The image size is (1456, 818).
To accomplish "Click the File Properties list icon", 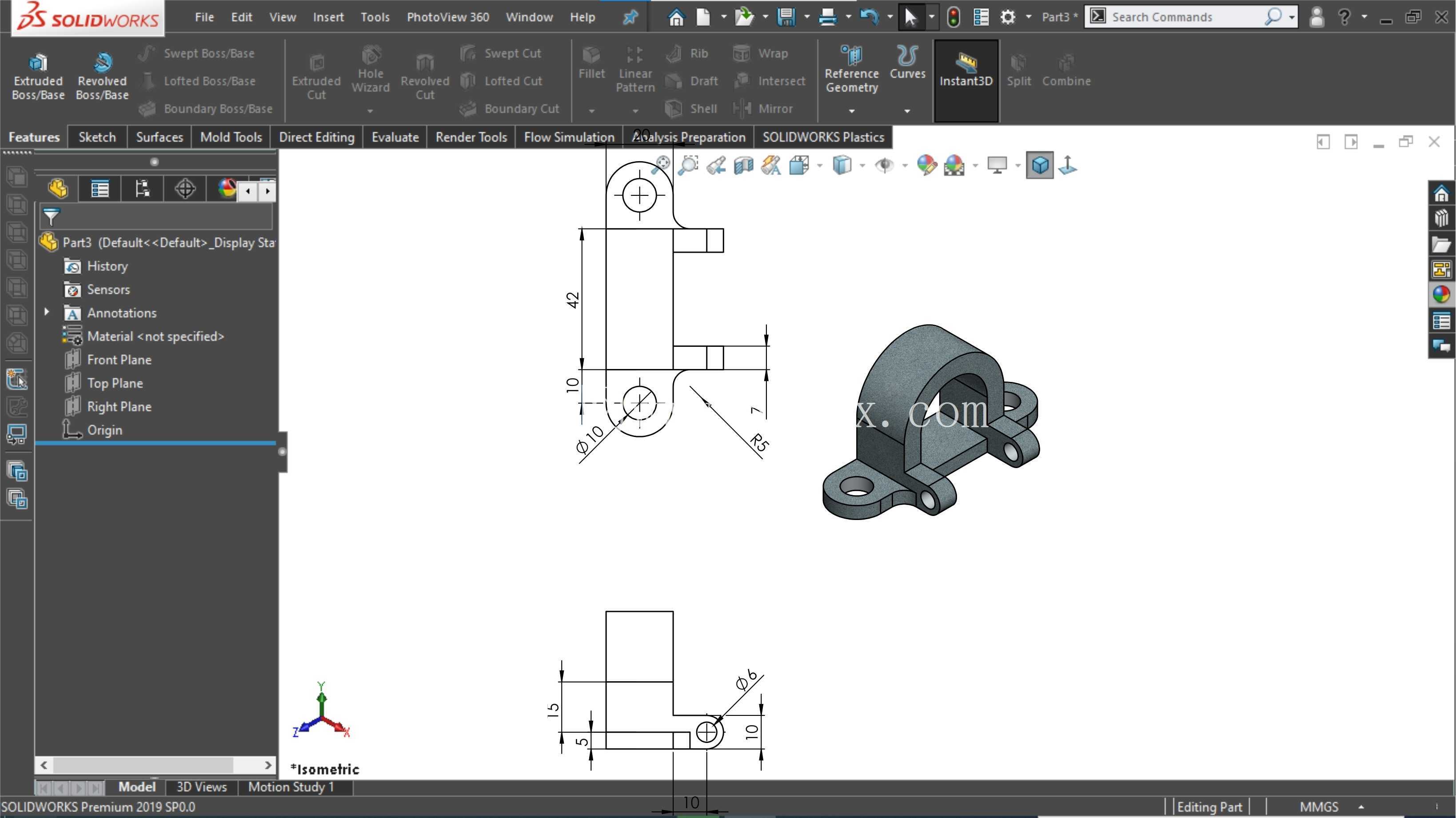I will tap(981, 17).
